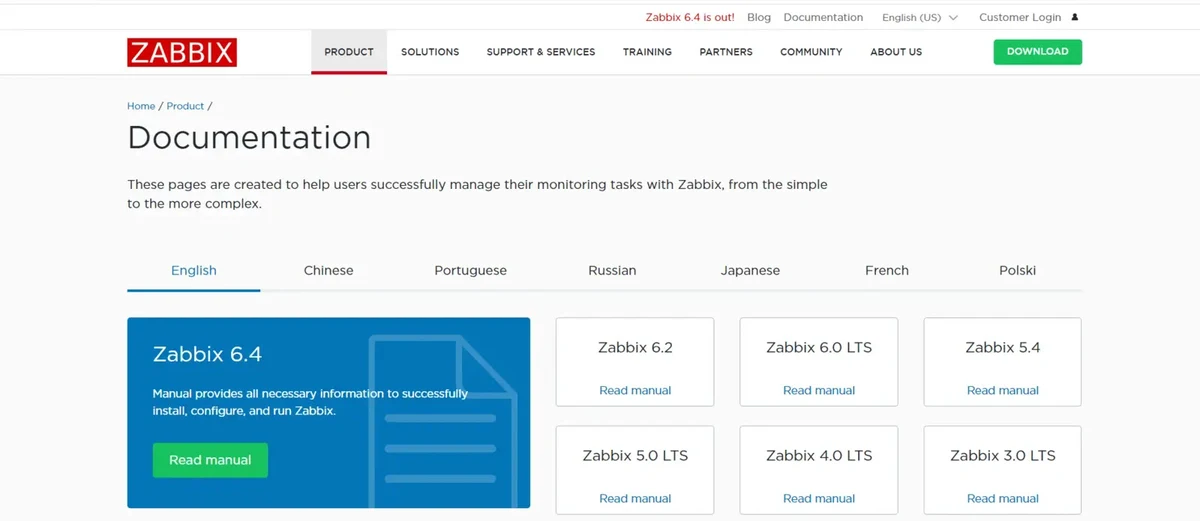The height and width of the screenshot is (521, 1200).
Task: Click the Zabbix 5.0 LTS card title
Action: [x=635, y=455]
